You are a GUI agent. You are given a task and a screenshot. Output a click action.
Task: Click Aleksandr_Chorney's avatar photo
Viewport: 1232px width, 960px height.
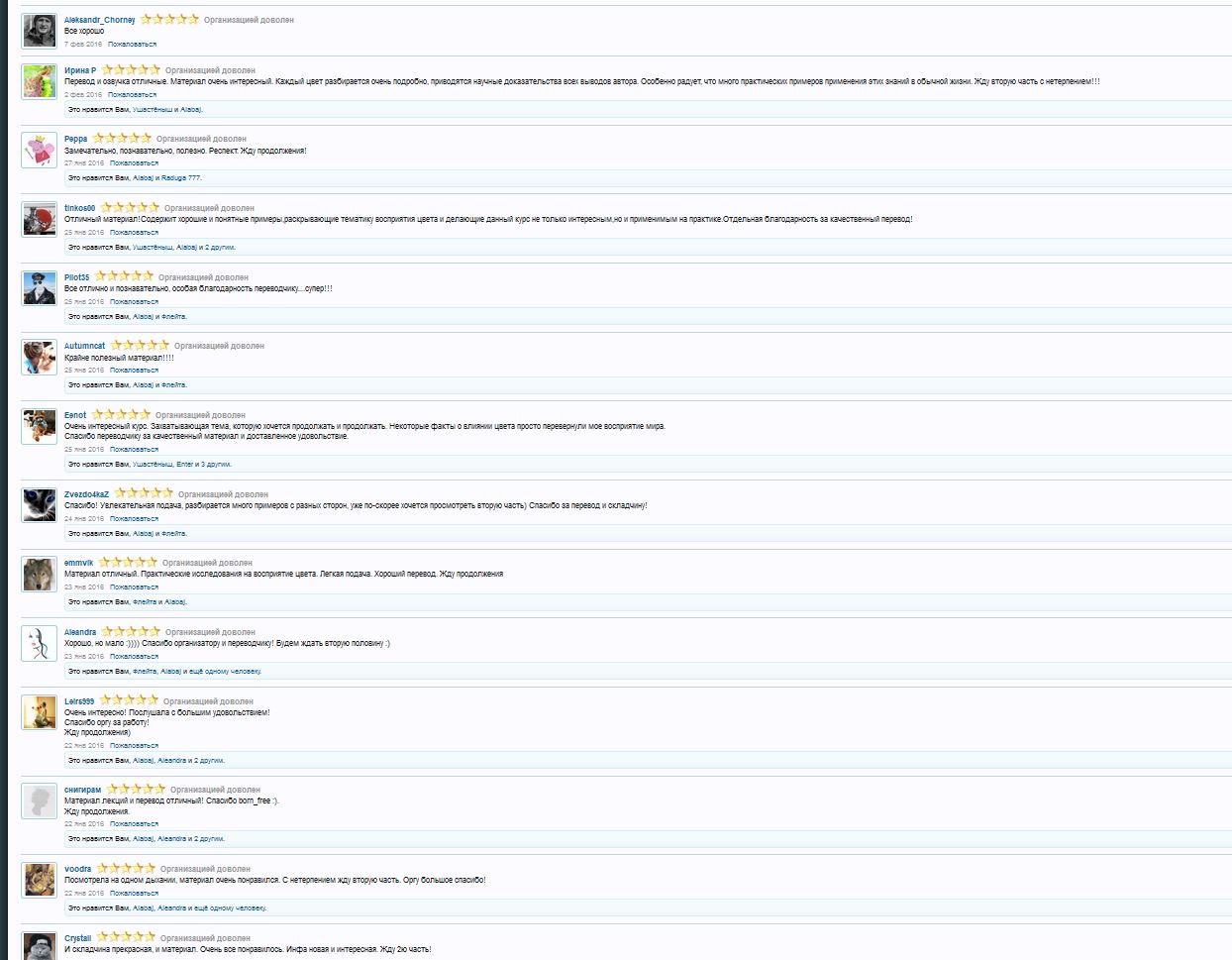40,32
